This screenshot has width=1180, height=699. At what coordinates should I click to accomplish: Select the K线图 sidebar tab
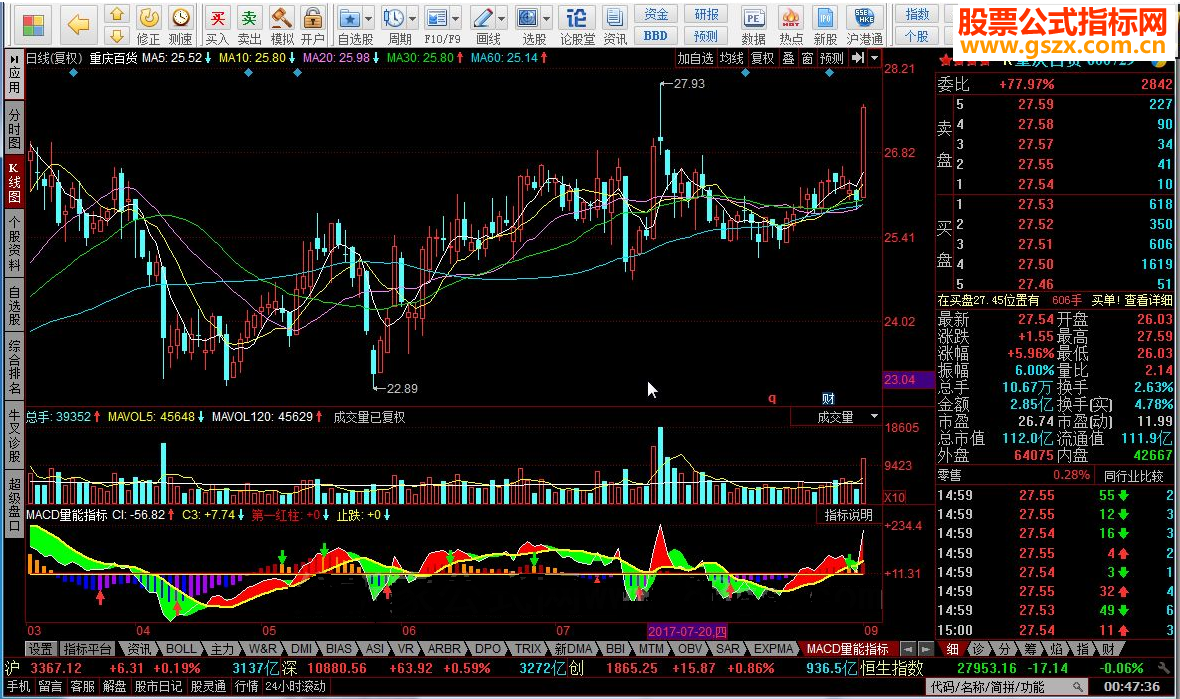click(x=14, y=181)
